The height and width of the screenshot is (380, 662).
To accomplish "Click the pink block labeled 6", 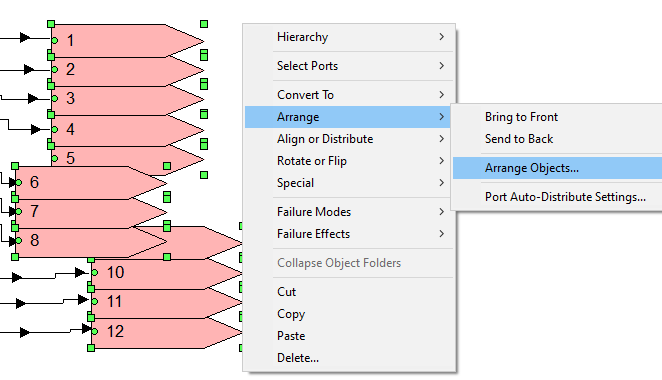I will click(x=91, y=182).
